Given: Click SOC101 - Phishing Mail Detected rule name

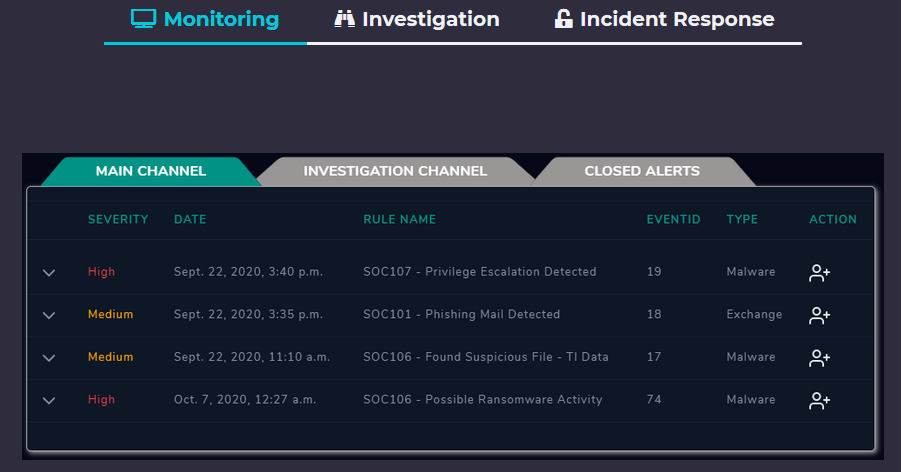Looking at the screenshot, I should [x=462, y=315].
